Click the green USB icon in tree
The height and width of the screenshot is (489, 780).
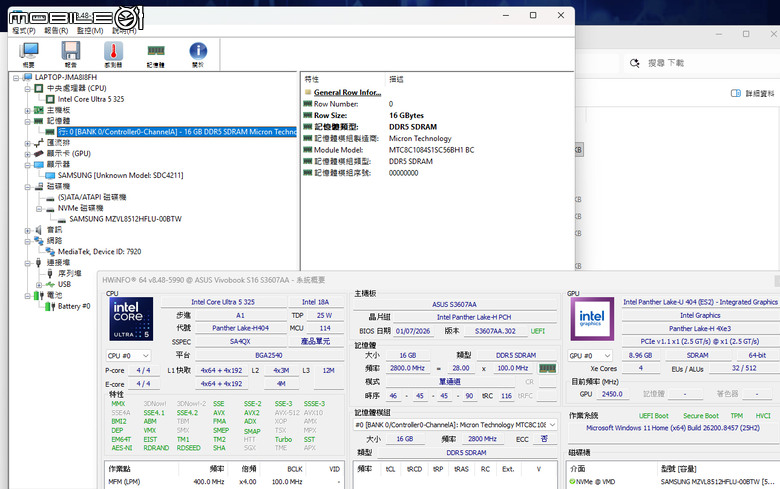[50, 285]
